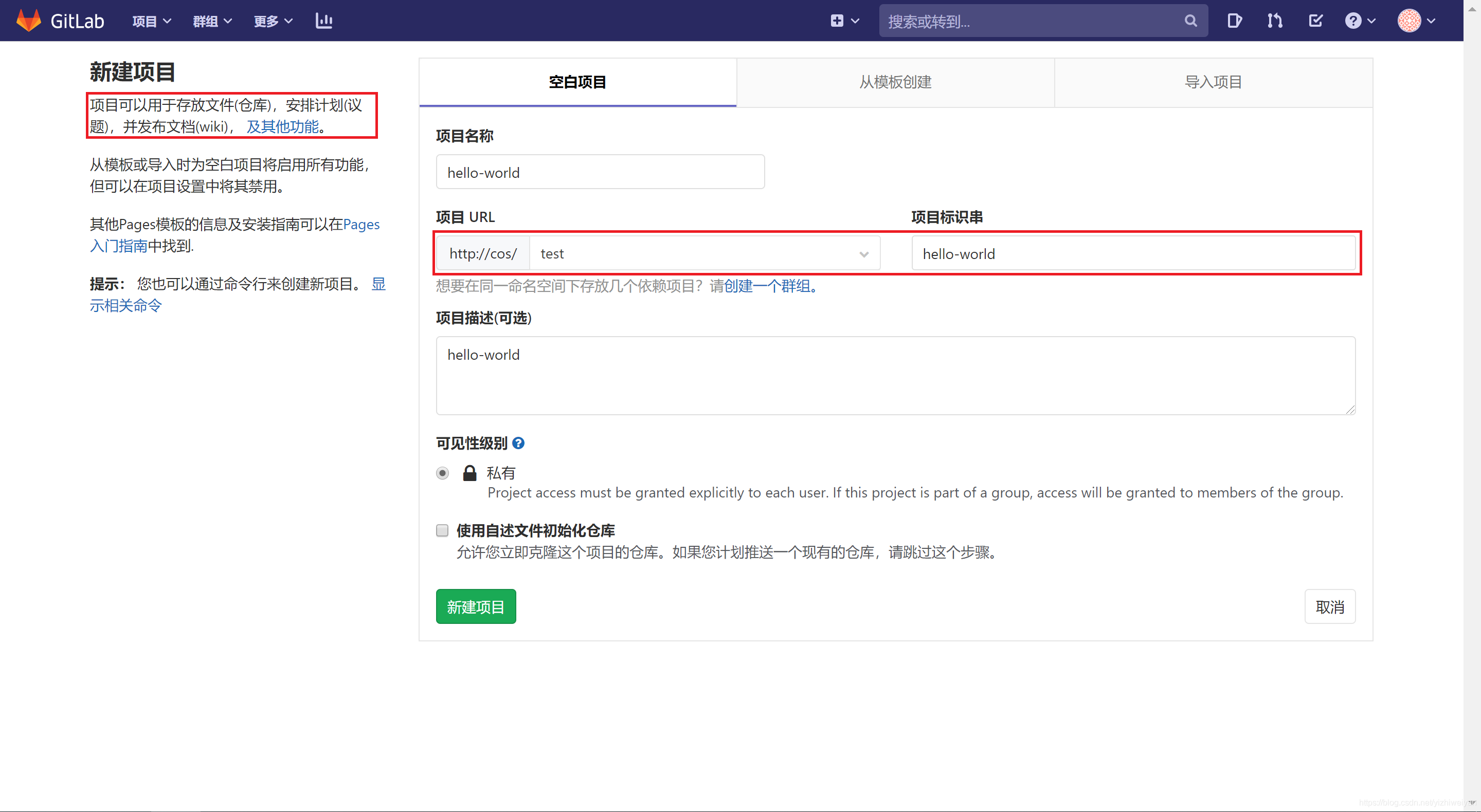Switch to 导入项目 tab

click(x=1213, y=82)
